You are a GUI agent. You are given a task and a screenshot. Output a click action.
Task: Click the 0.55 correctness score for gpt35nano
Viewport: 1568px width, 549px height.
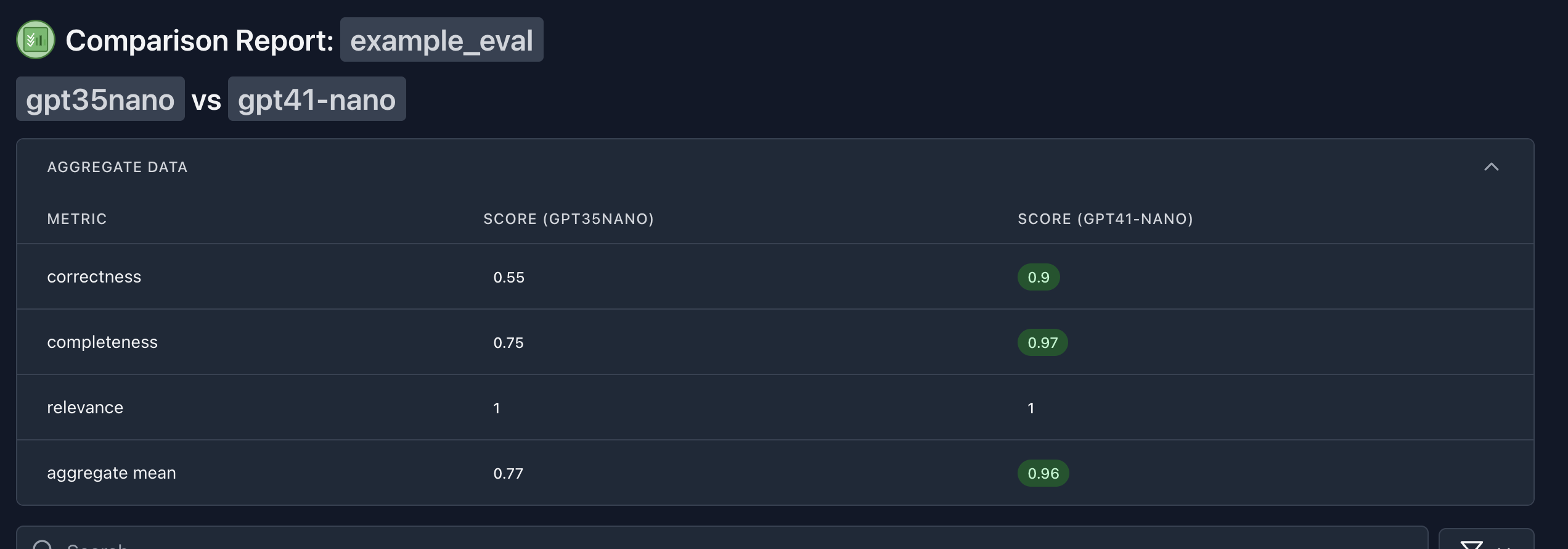point(508,278)
